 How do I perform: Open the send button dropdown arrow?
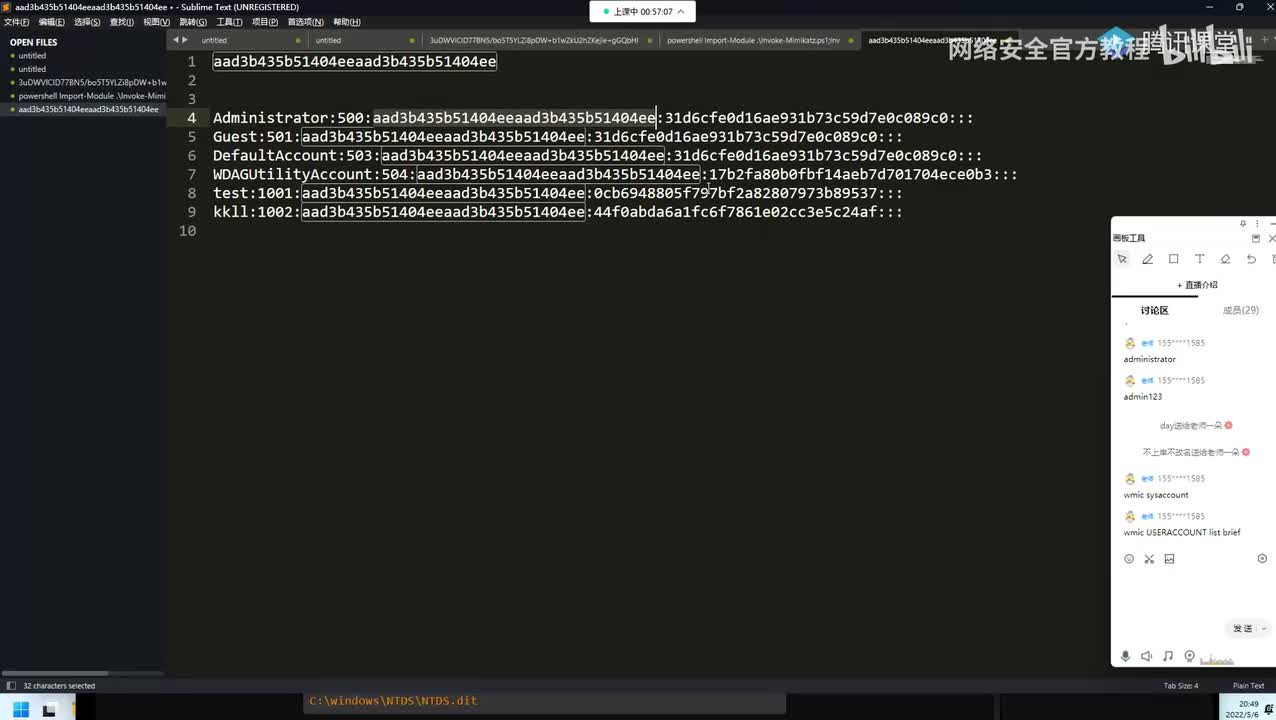(x=1264, y=629)
